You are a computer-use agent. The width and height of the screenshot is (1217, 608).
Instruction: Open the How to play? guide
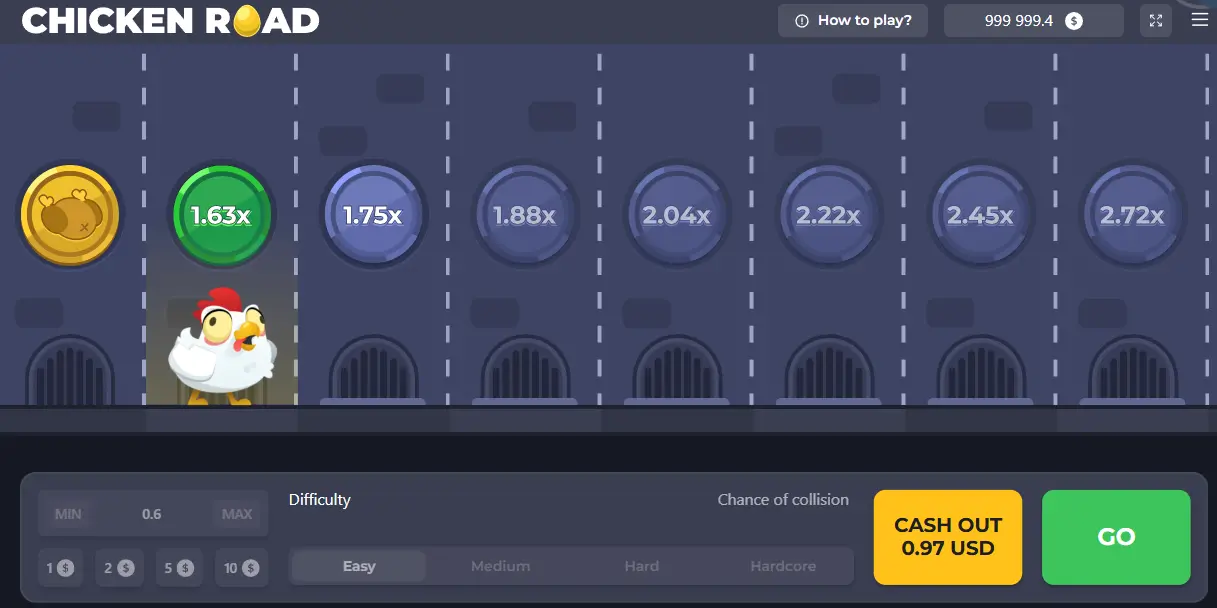click(x=853, y=21)
